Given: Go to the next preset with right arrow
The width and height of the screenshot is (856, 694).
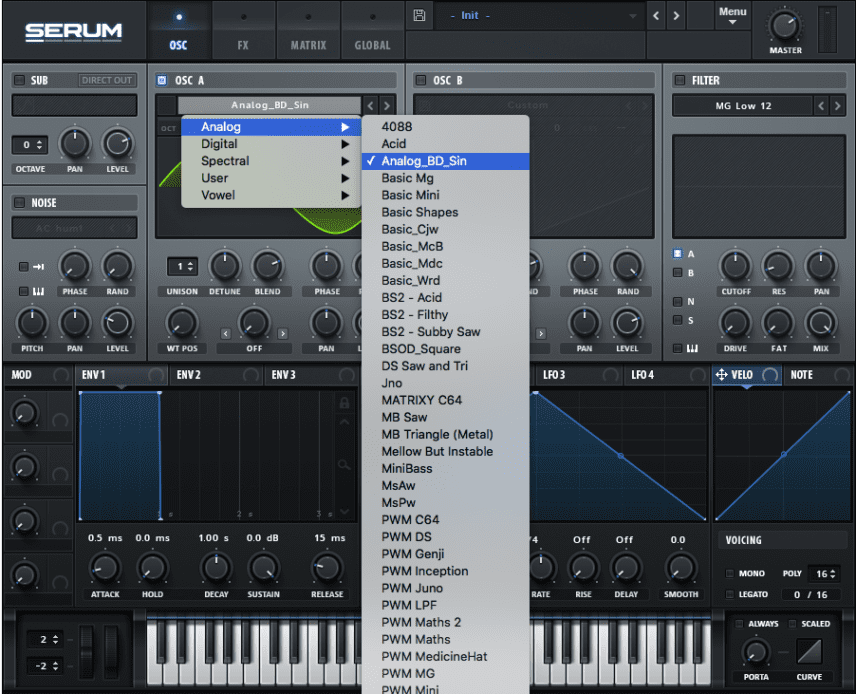Looking at the screenshot, I should coord(676,16).
